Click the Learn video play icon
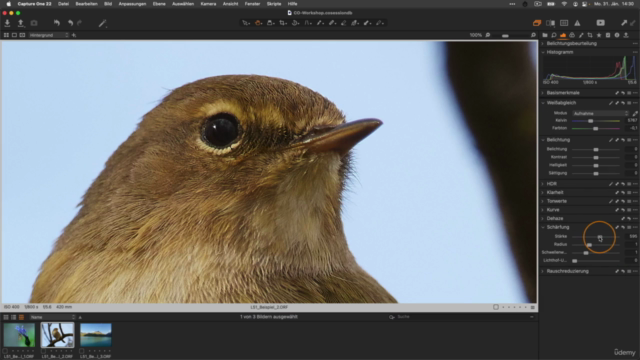This screenshot has height=360, width=640. tap(600, 23)
